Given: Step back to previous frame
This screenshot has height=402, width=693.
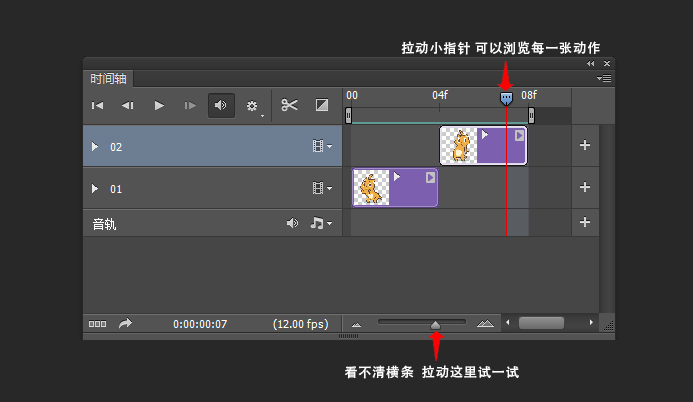Looking at the screenshot, I should (128, 106).
